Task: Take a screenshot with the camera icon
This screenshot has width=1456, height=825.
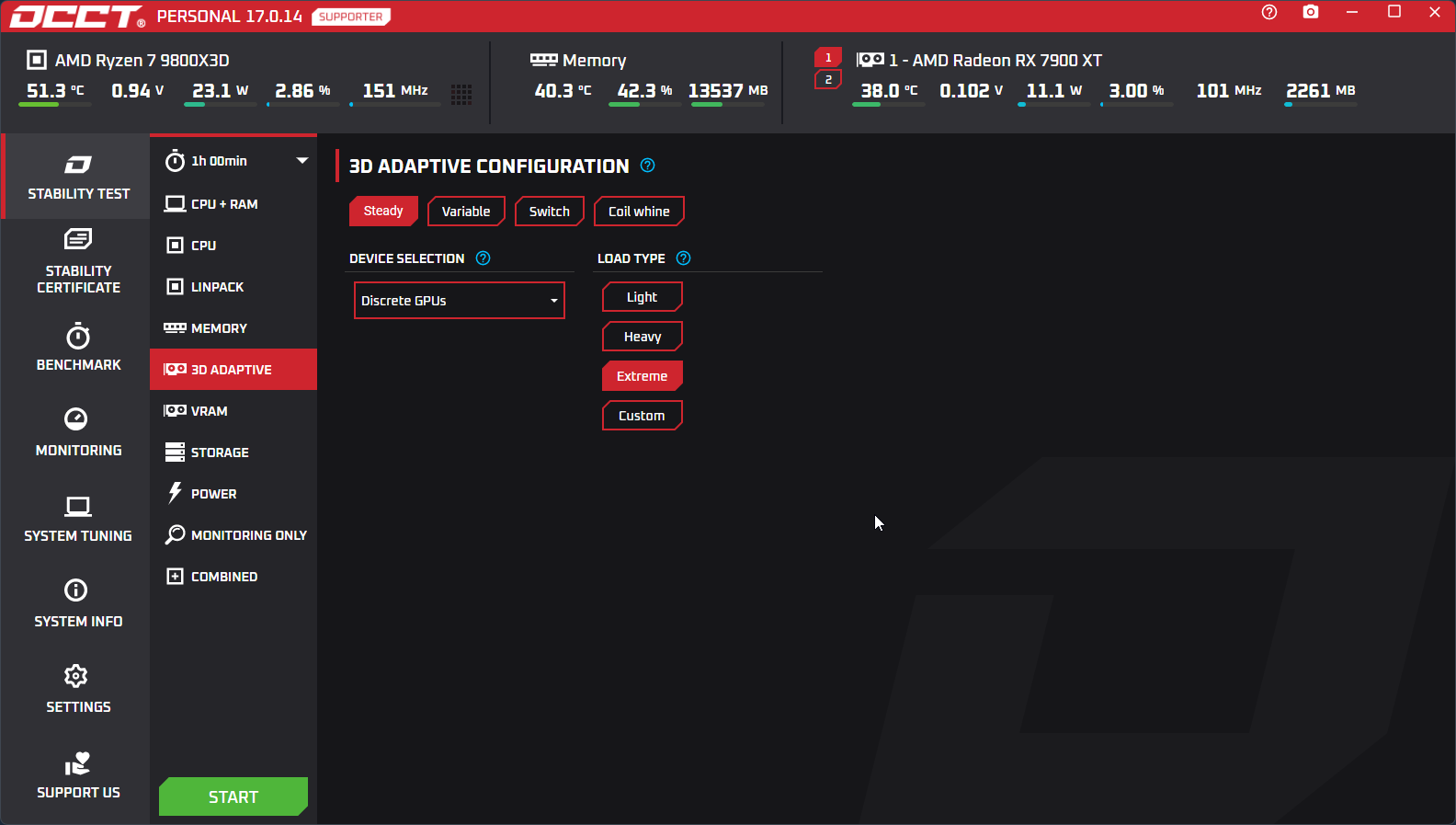Action: click(x=1311, y=12)
